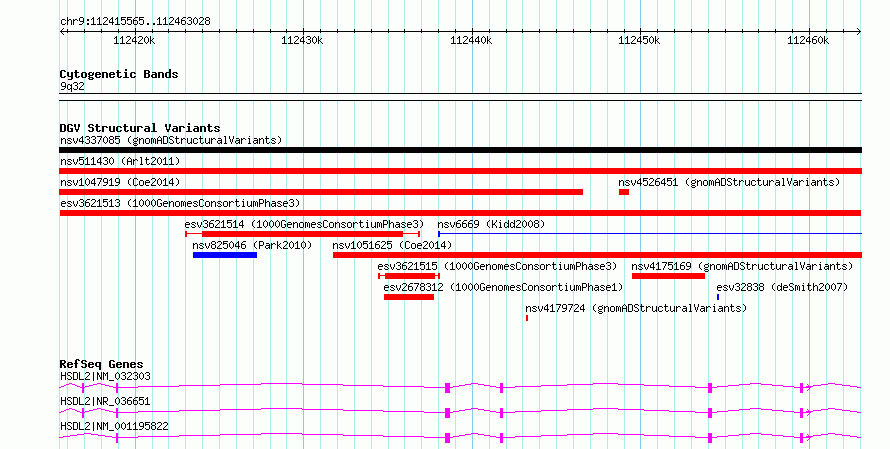
Task: Click the nsv511430 (Arlt2011) label
Action: coord(120,161)
